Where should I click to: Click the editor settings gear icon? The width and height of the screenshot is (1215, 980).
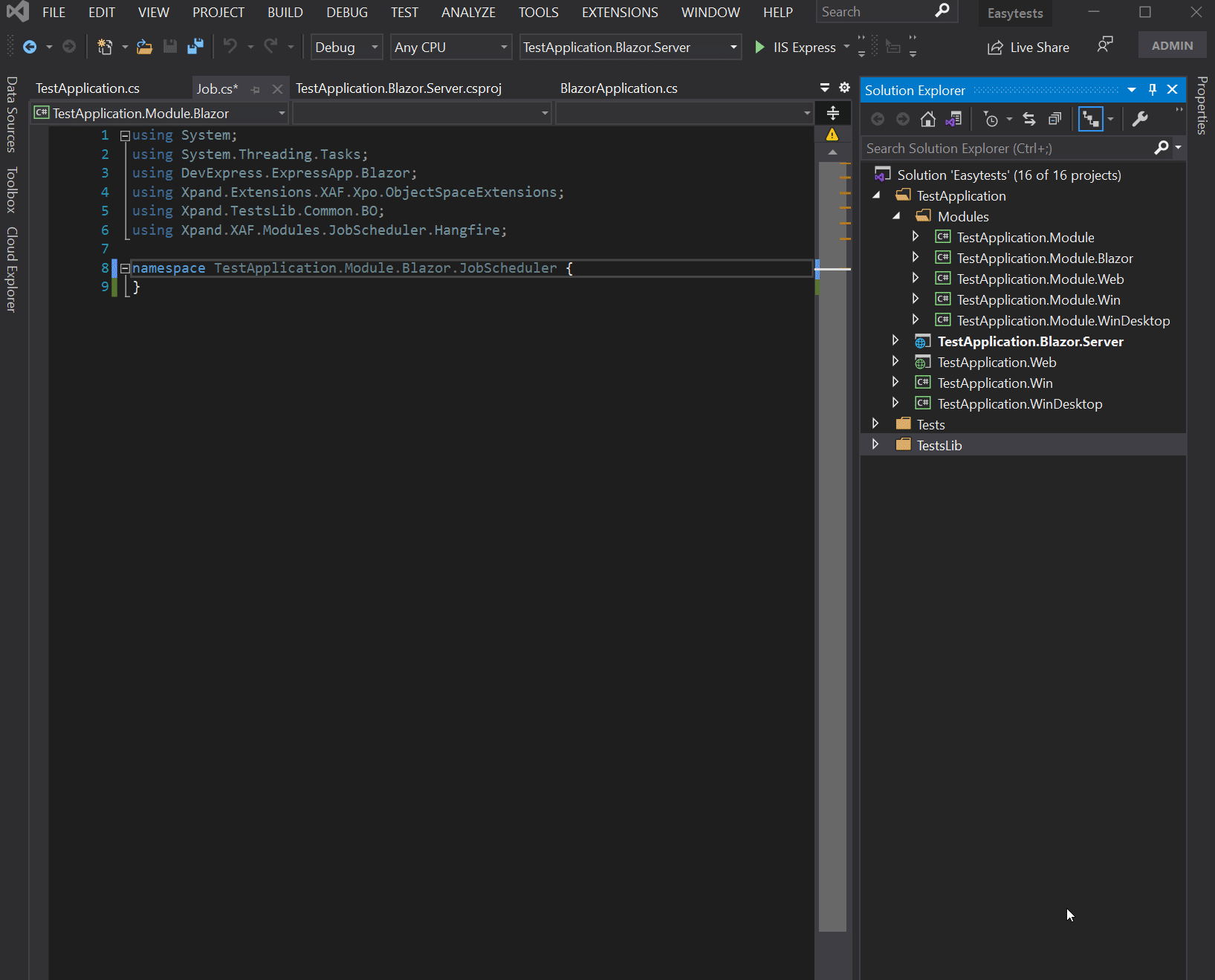point(844,88)
